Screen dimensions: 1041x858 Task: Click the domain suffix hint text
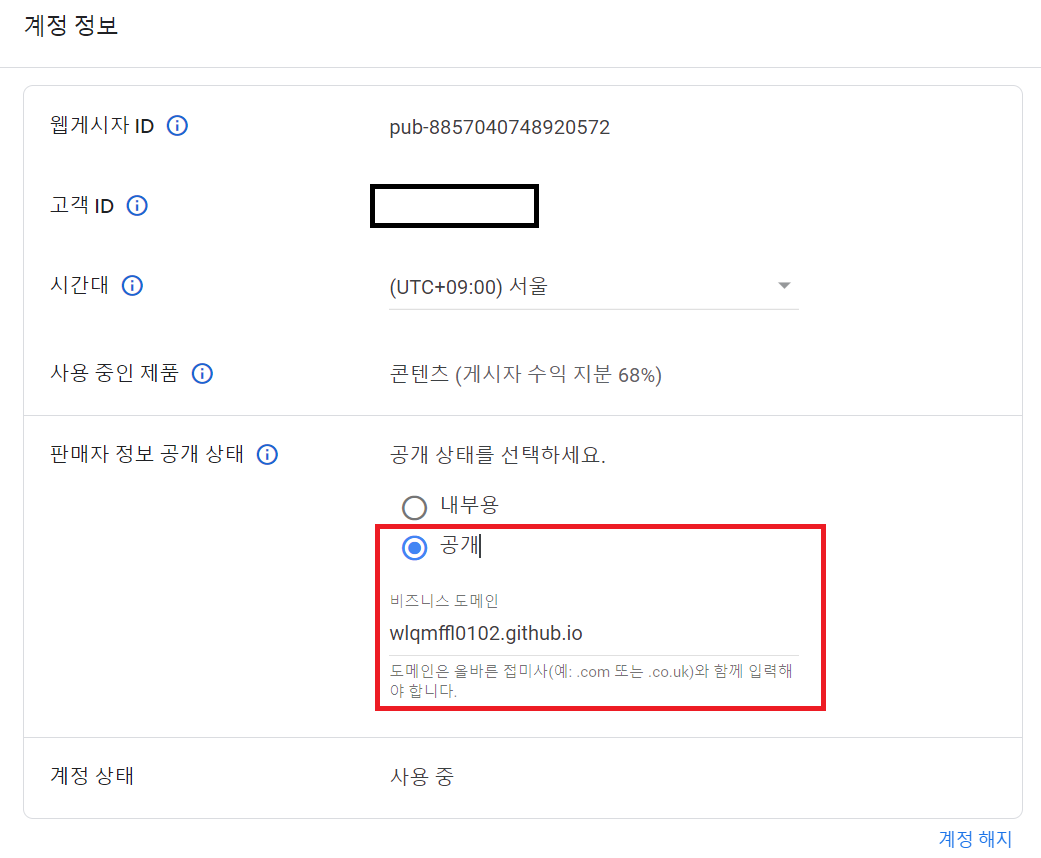point(590,680)
